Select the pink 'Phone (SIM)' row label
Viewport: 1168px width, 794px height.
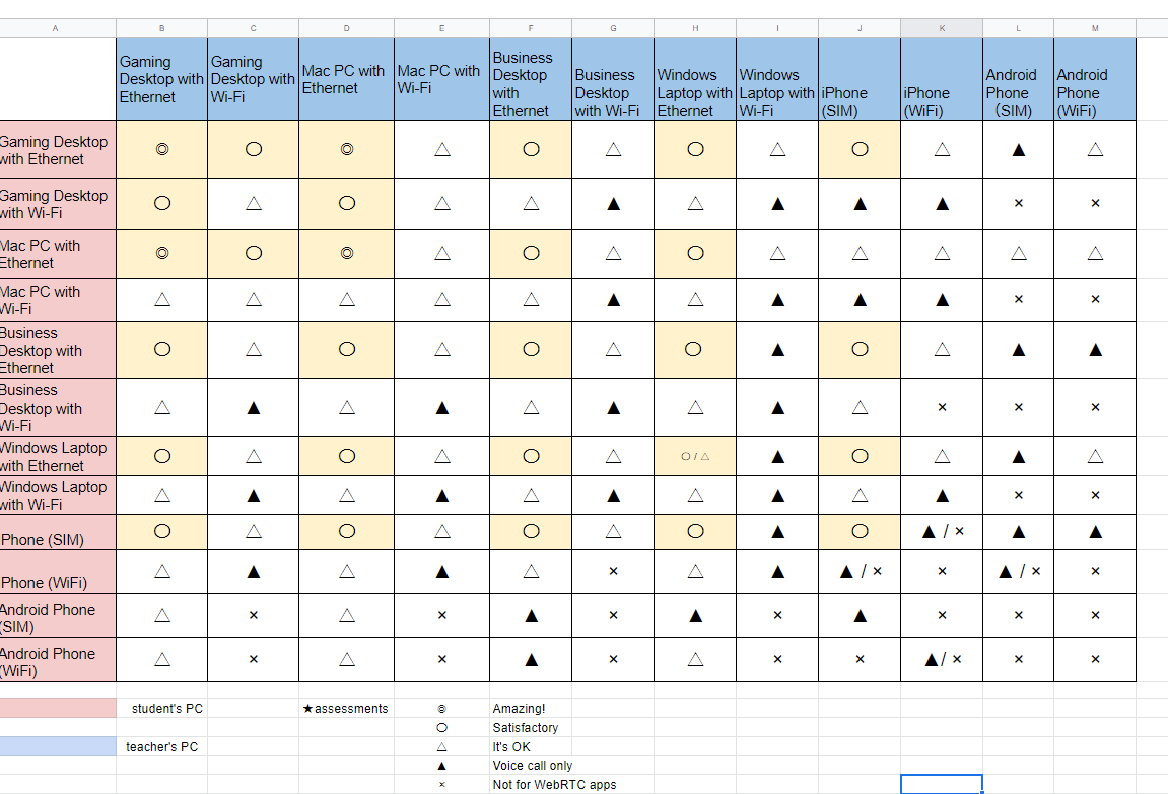pos(58,532)
